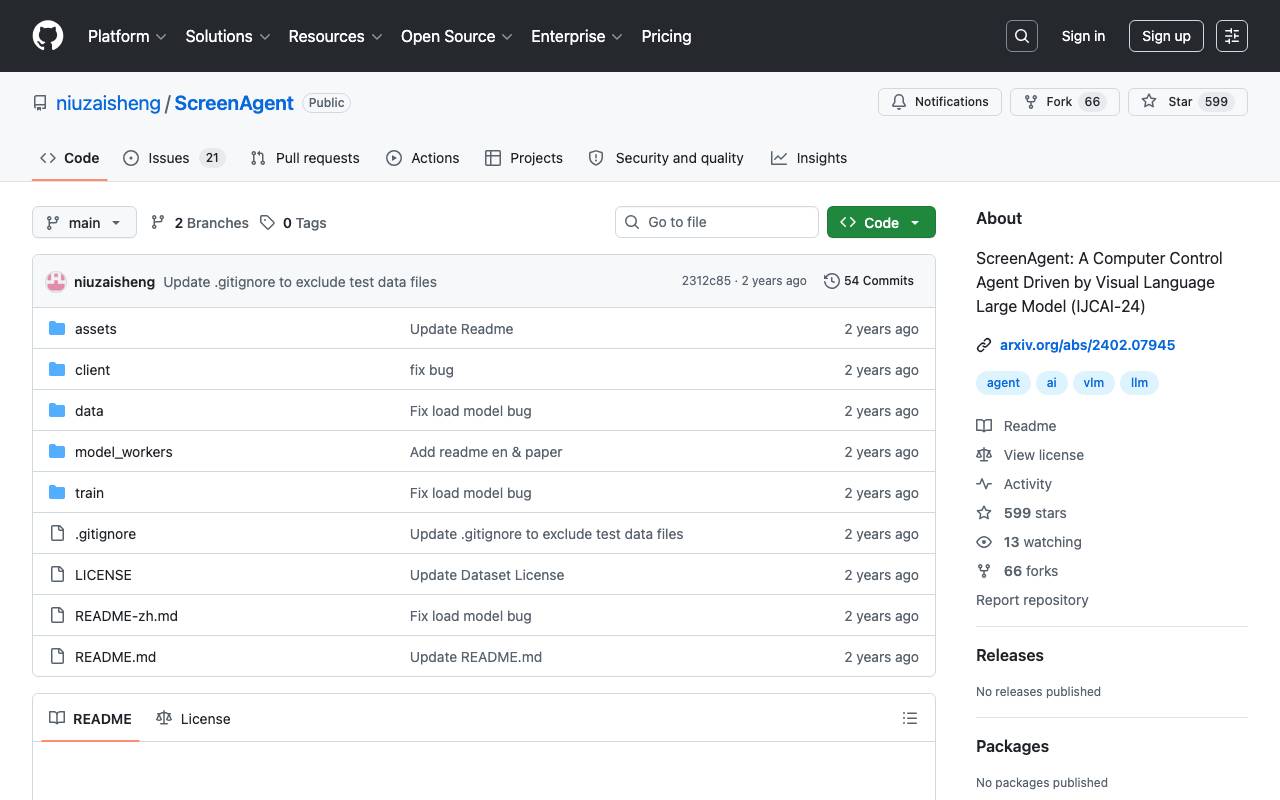The image size is (1280, 800).
Task: Open commit hash 2312c85
Action: click(x=706, y=281)
